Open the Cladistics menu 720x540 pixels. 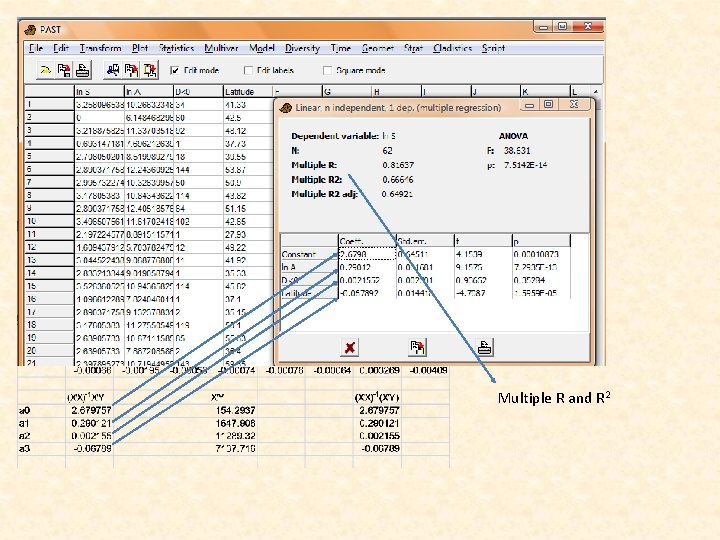click(x=452, y=48)
